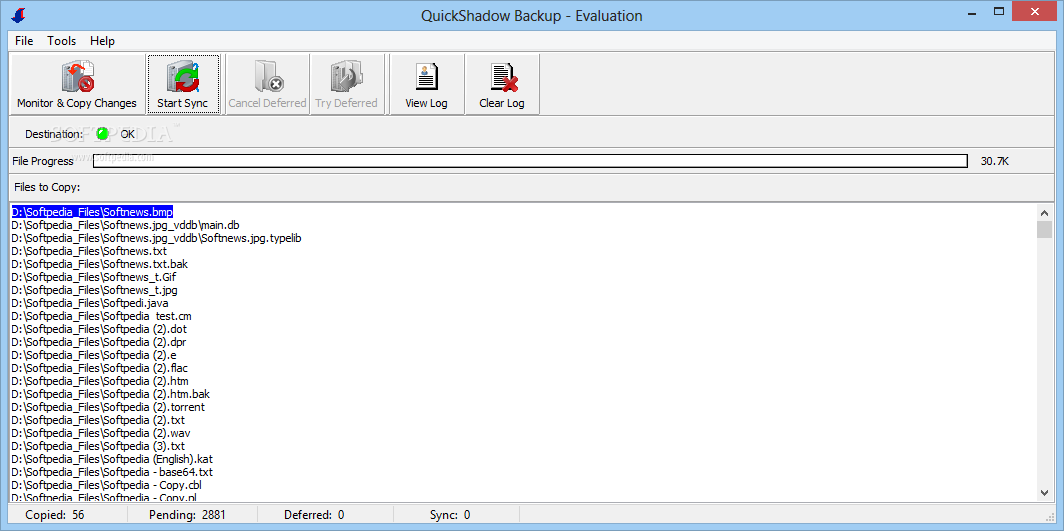Start the sync operation
The height and width of the screenshot is (531, 1064).
pyautogui.click(x=183, y=84)
